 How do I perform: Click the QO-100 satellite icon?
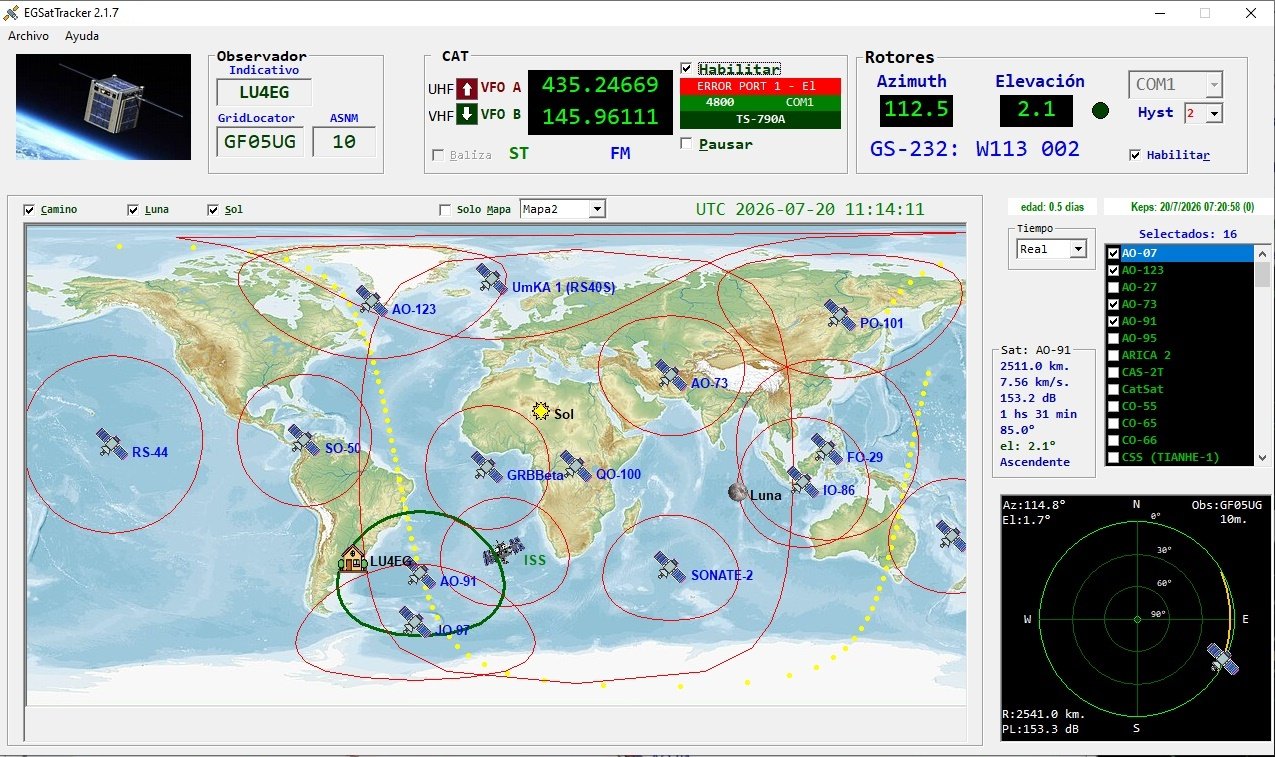(576, 466)
